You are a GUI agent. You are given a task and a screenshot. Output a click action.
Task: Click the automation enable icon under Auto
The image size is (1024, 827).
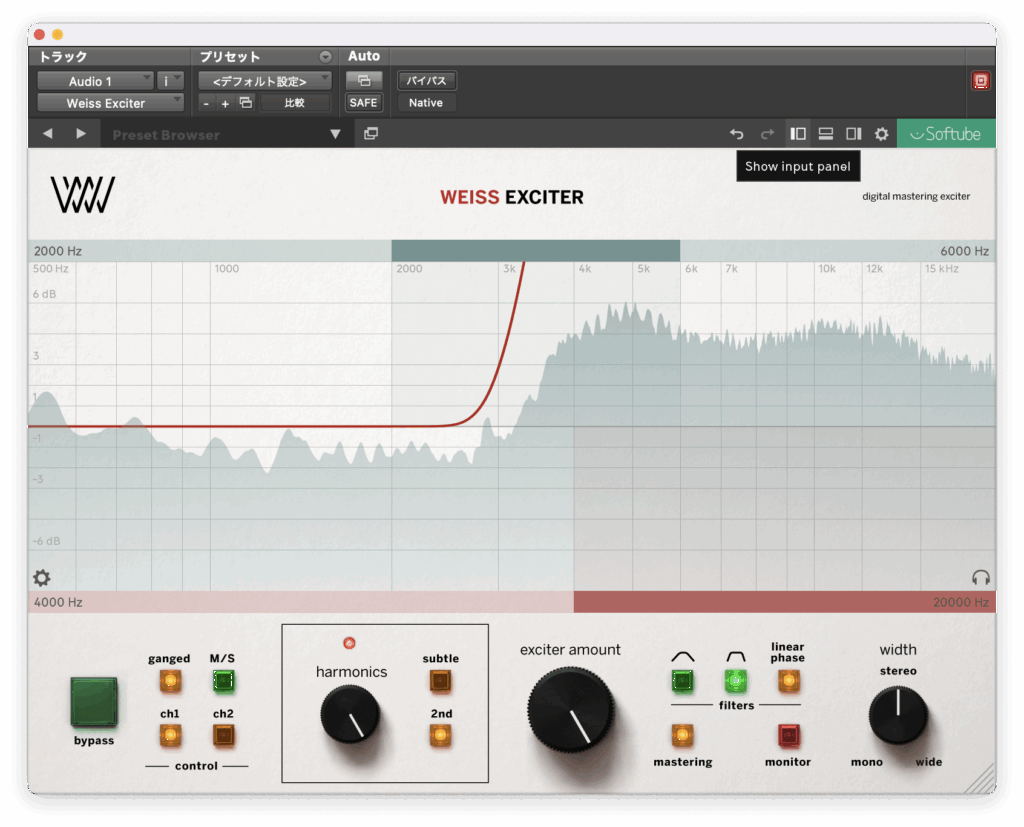point(364,80)
